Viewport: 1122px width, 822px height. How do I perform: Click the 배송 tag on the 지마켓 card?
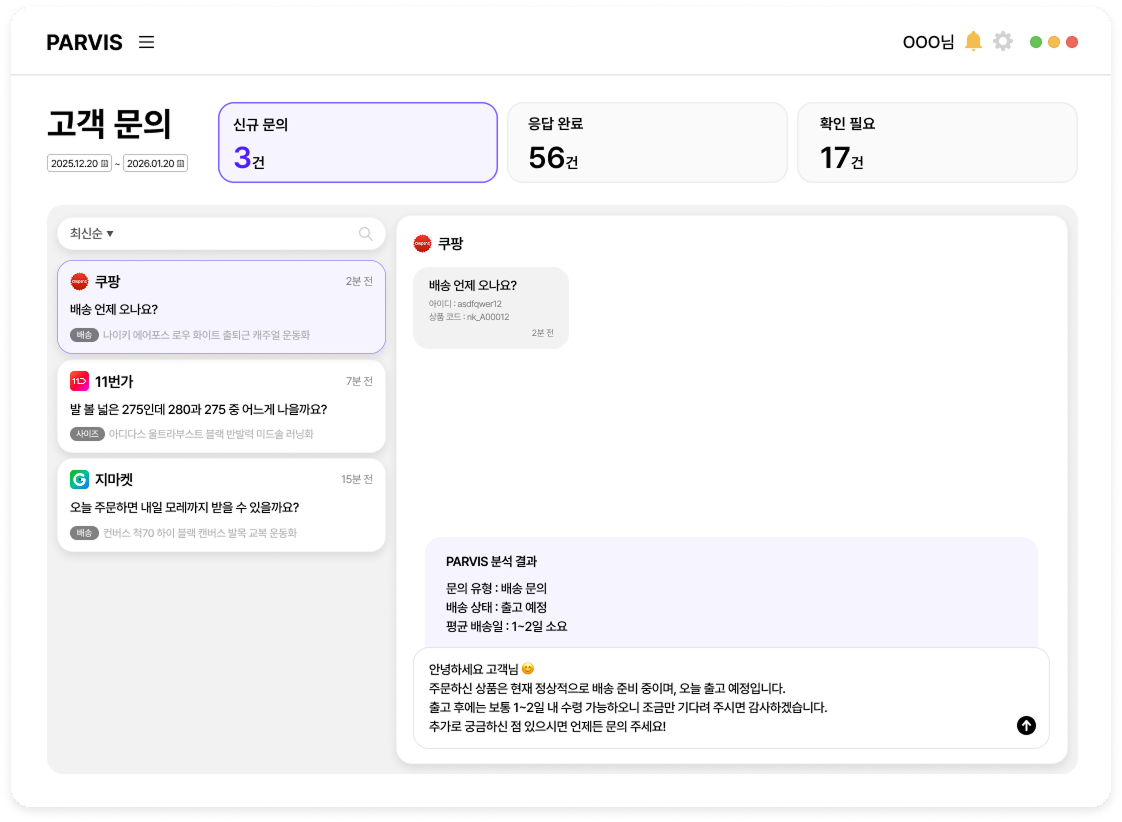84,533
